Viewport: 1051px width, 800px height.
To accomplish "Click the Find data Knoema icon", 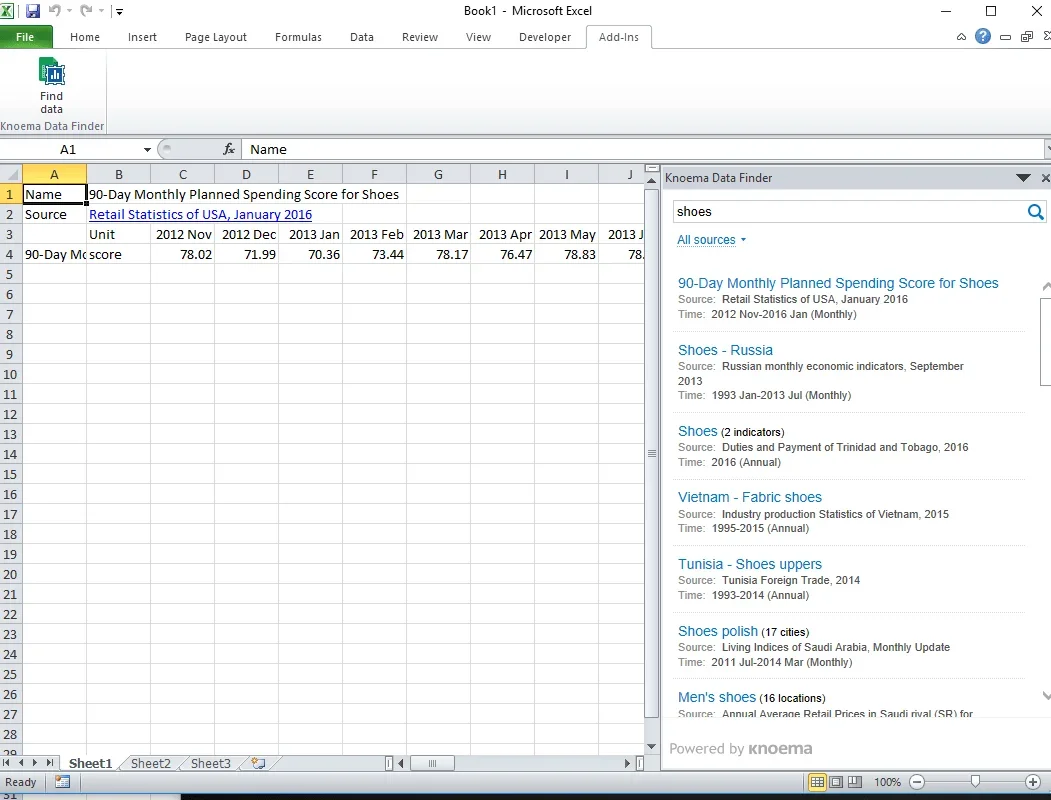I will click(52, 86).
